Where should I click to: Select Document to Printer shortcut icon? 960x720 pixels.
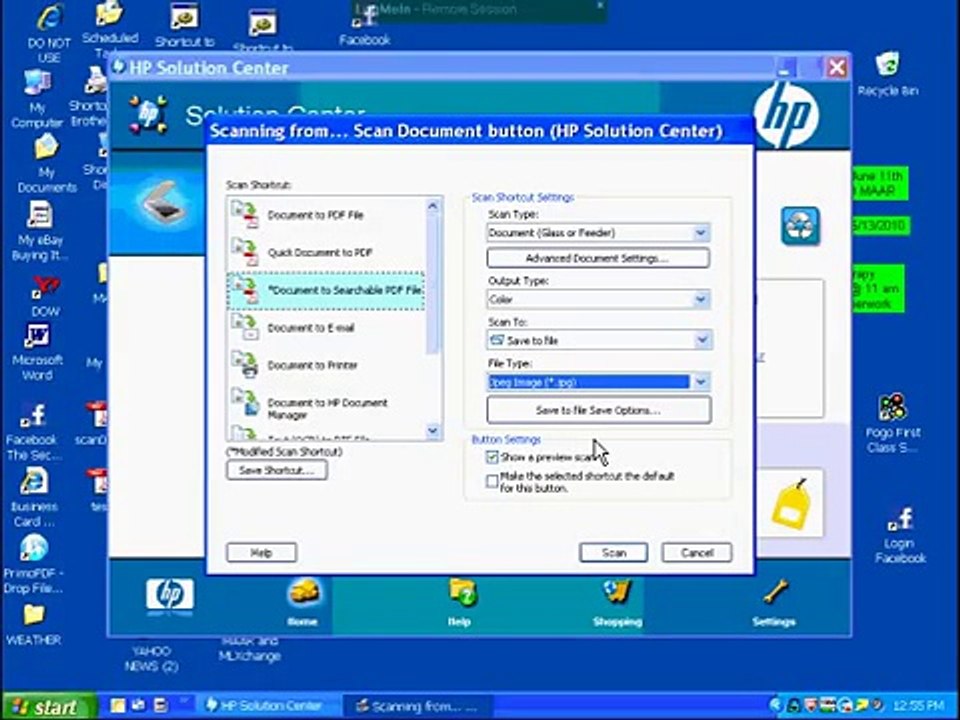(246, 365)
